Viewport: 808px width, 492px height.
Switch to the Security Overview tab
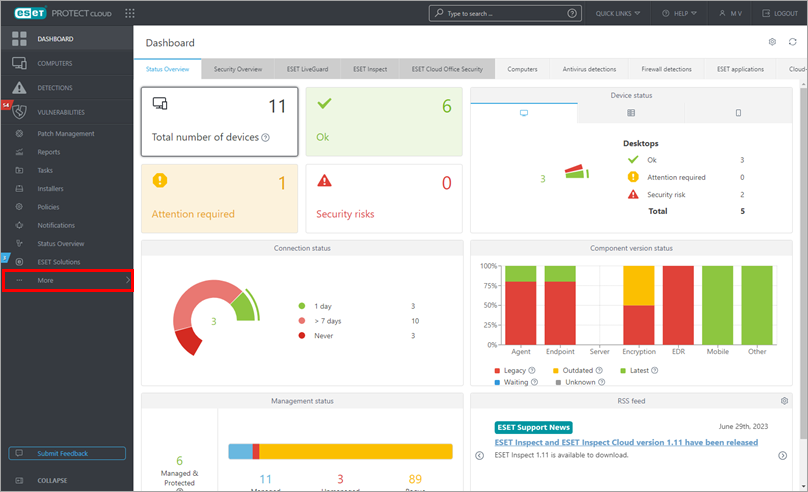pos(238,69)
